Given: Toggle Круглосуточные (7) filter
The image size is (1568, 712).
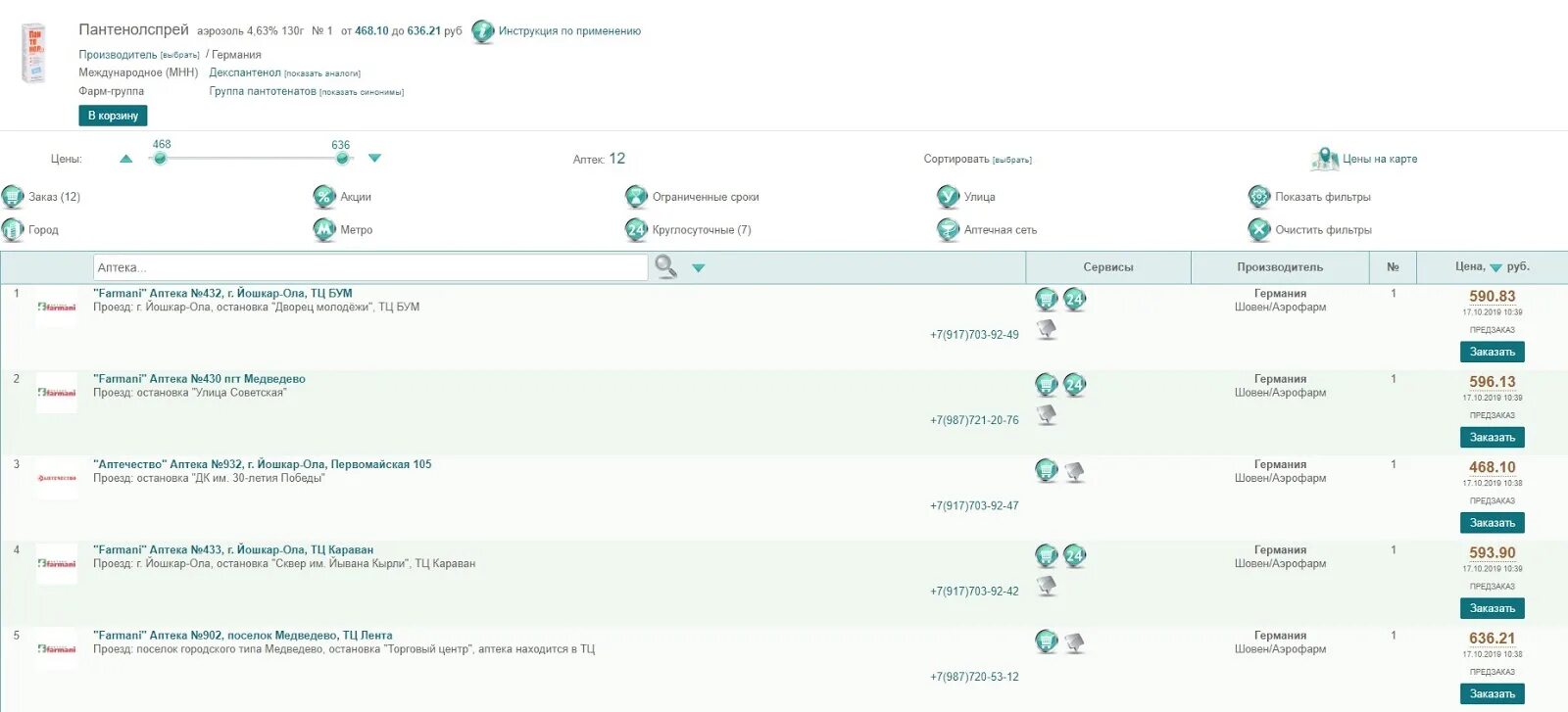Looking at the screenshot, I should point(688,230).
